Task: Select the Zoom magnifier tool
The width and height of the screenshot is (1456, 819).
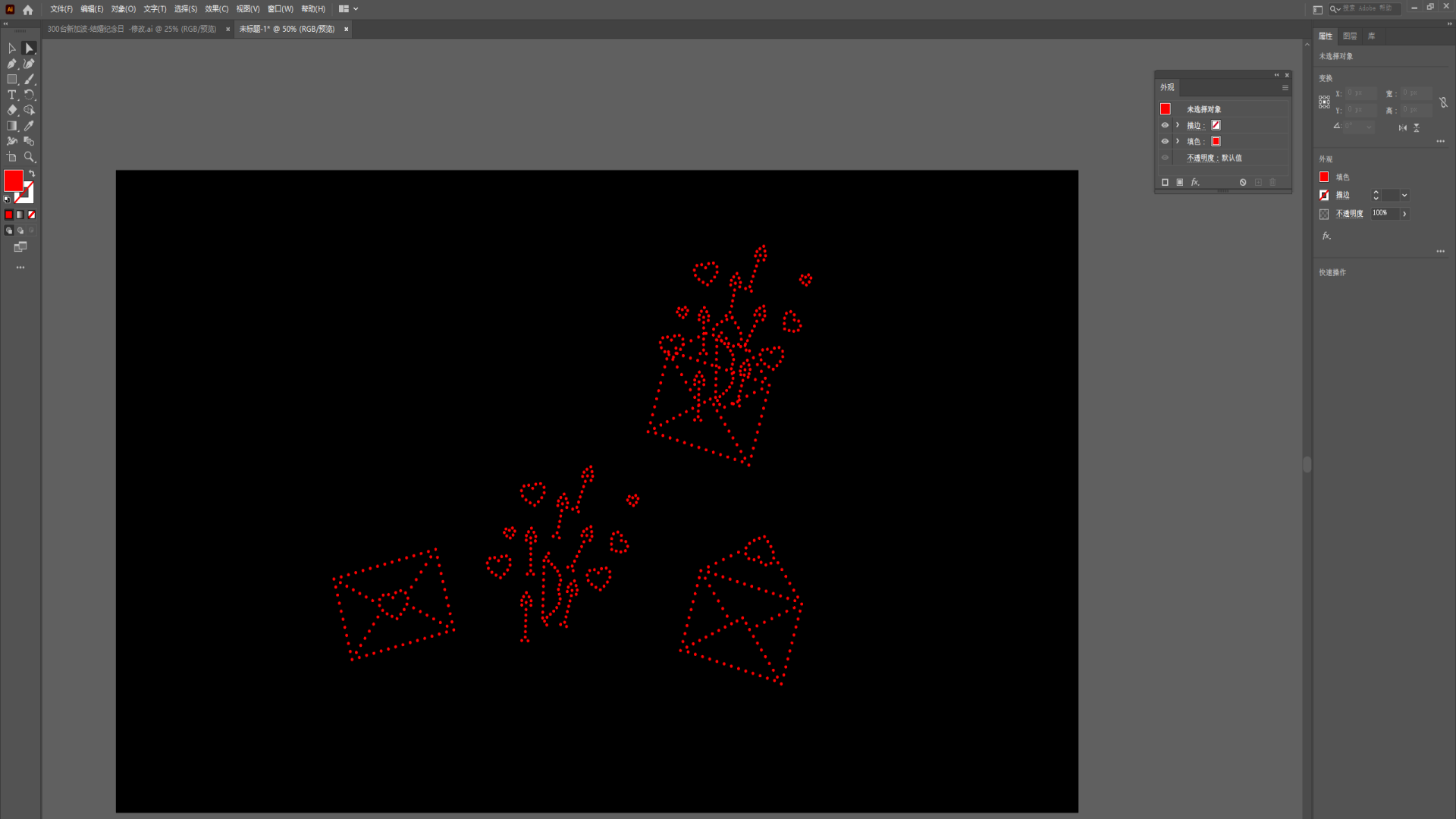Action: pyautogui.click(x=29, y=157)
